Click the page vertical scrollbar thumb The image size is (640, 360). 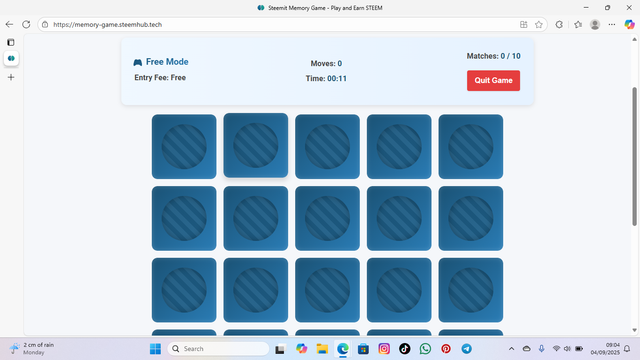pyautogui.click(x=634, y=156)
